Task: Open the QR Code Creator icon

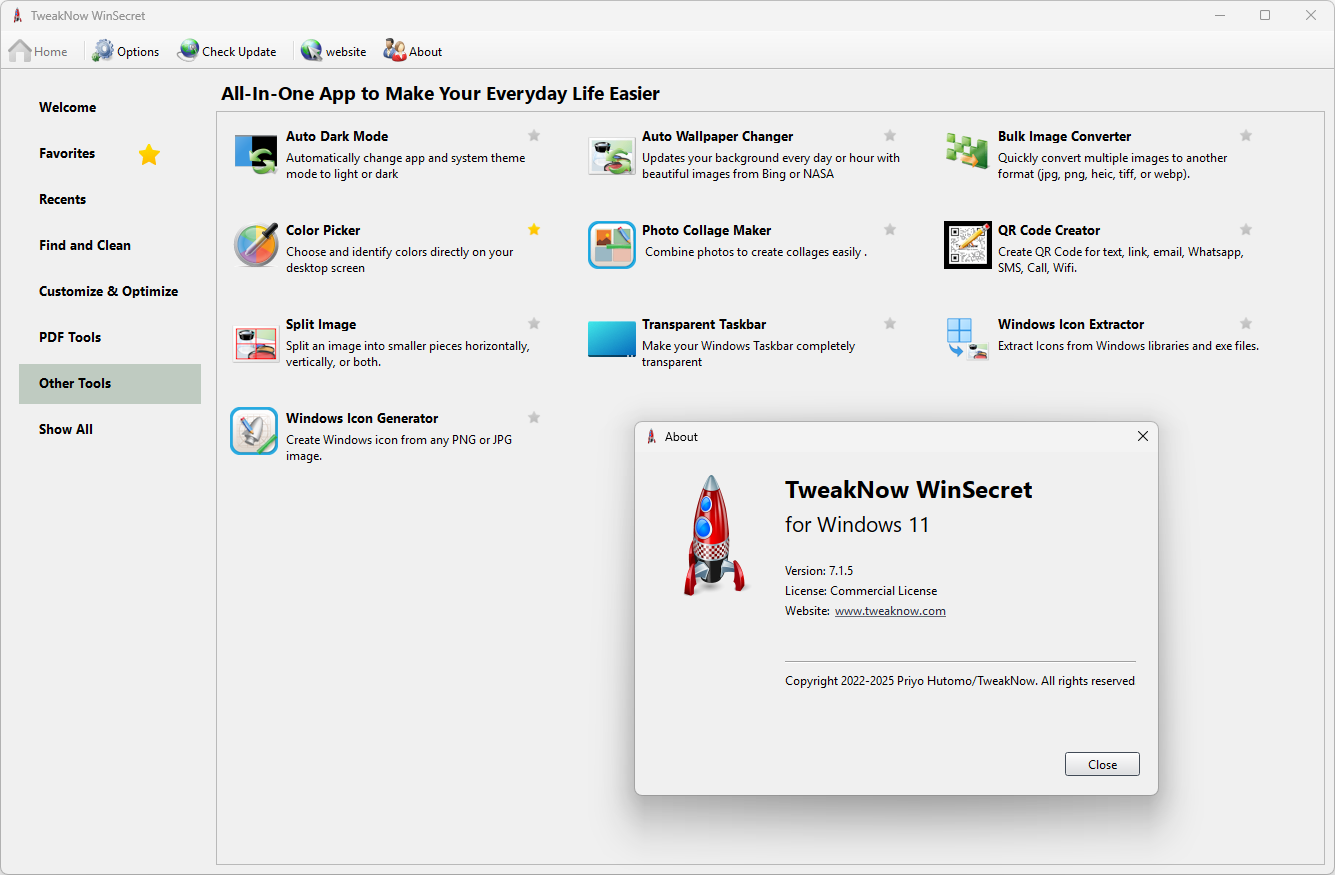Action: pyautogui.click(x=968, y=245)
